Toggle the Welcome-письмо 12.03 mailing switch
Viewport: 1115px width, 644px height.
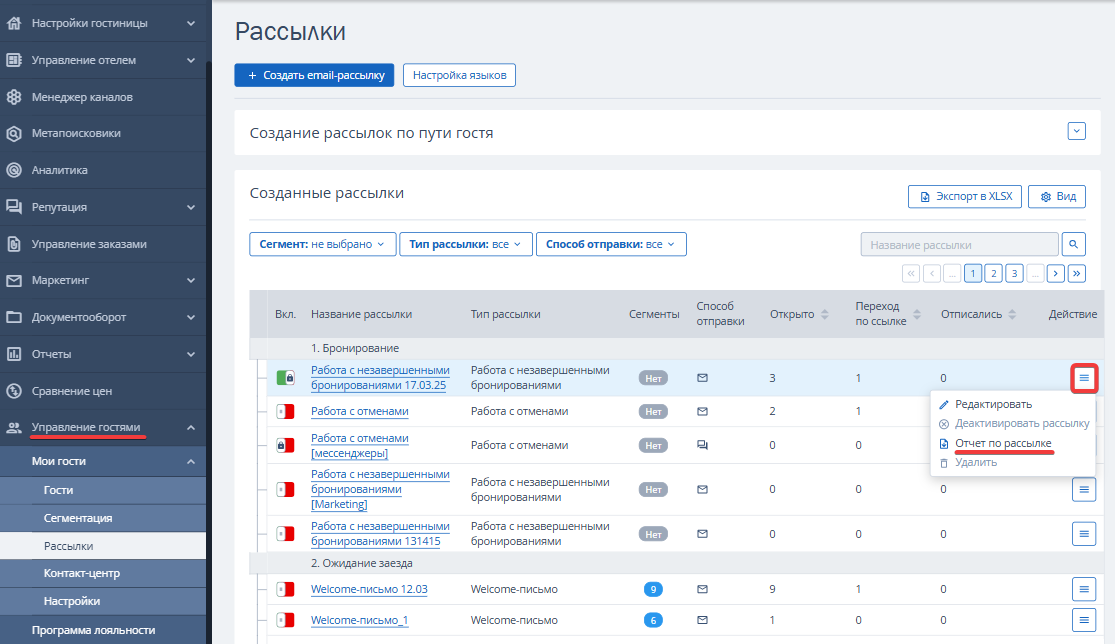pyautogui.click(x=285, y=589)
